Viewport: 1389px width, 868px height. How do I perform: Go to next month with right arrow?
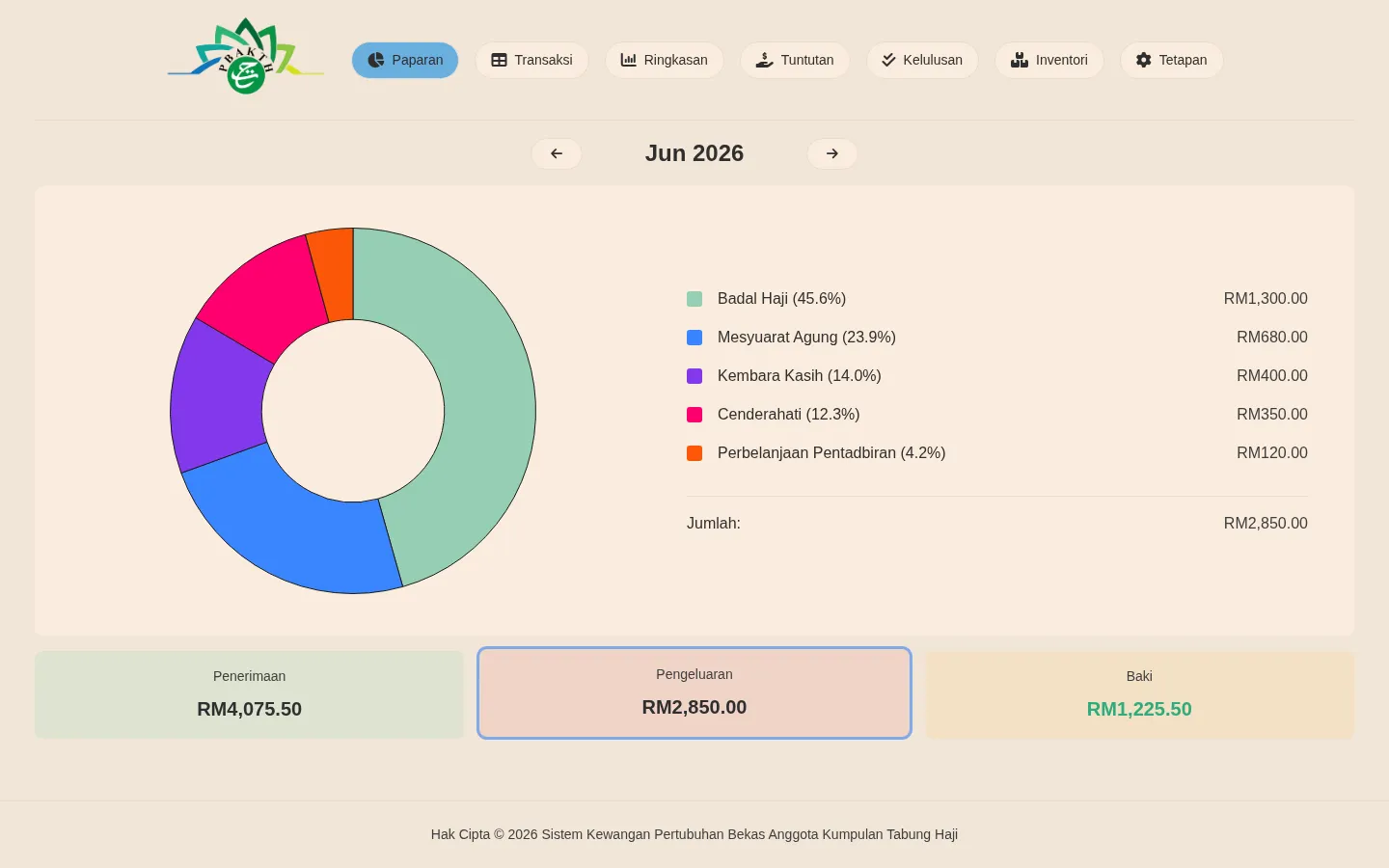[832, 153]
